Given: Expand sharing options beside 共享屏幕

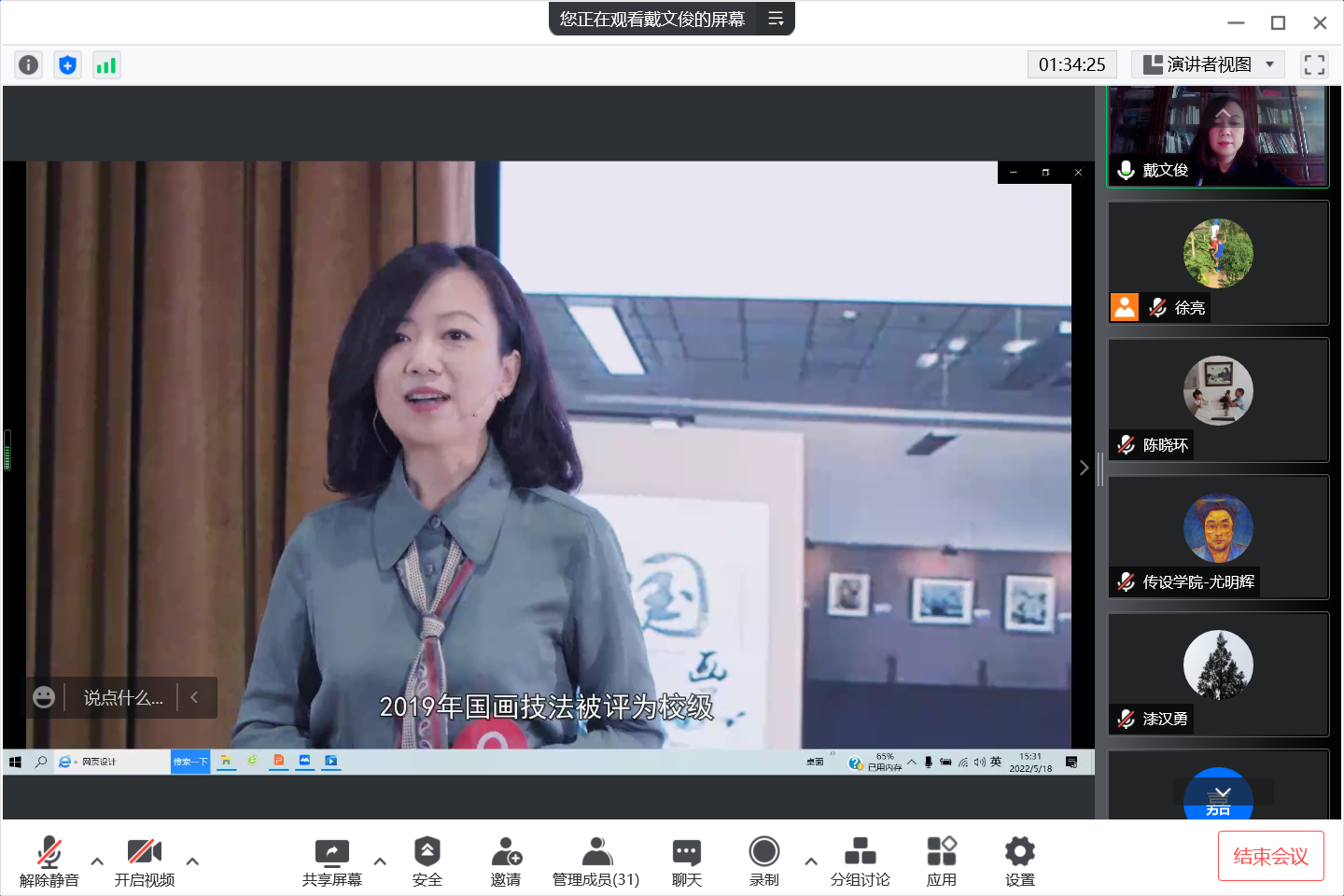Looking at the screenshot, I should 380,861.
